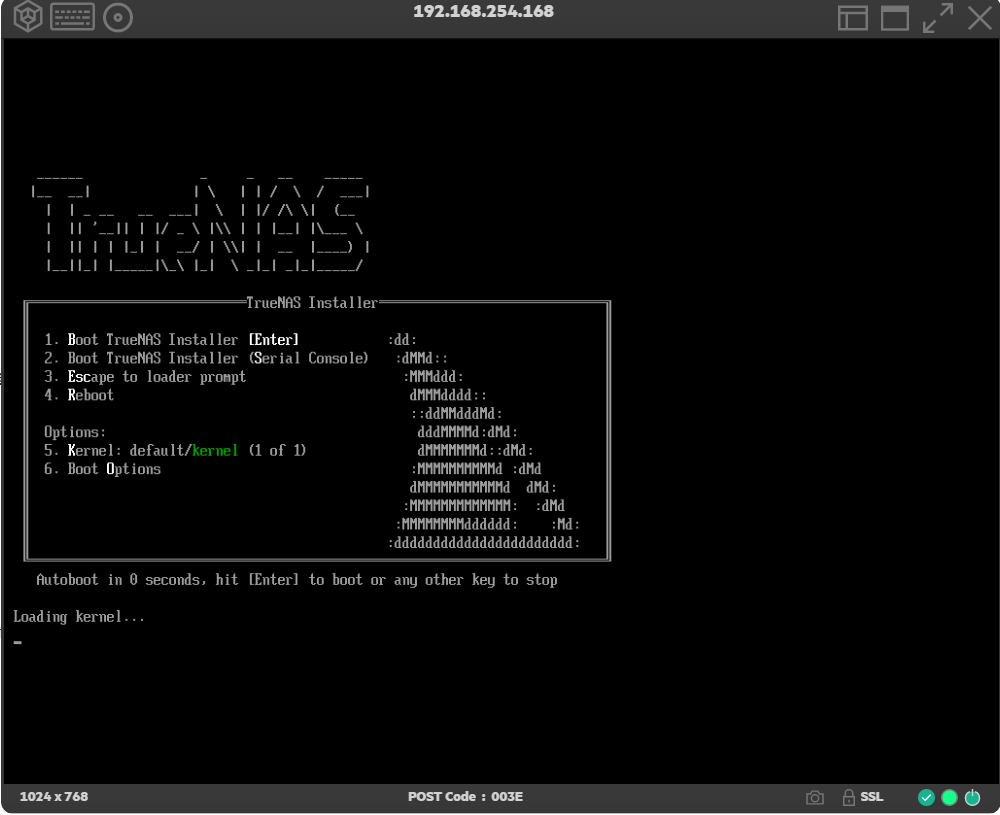Viewport: 1000px width, 815px height.
Task: Click the 1024 x 768 resolution label
Action: coord(54,798)
